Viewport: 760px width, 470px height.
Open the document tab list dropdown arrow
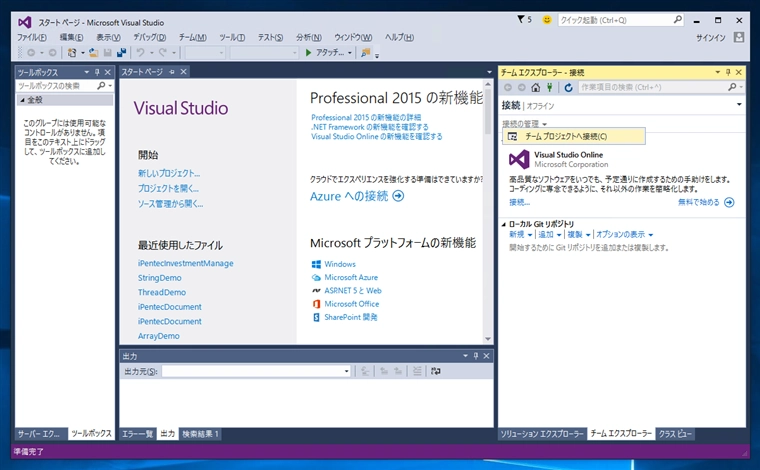(x=489, y=72)
